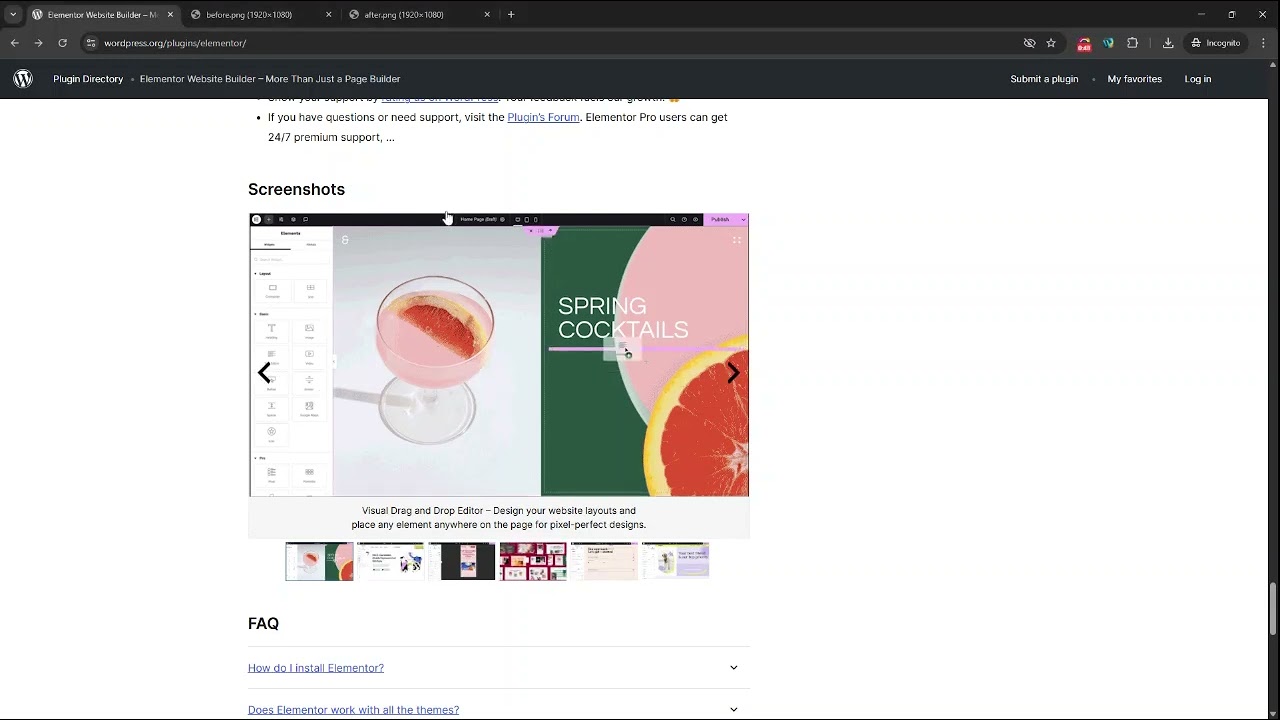Viewport: 1280px width, 720px height.
Task: Select the third dark screenshot thumbnail
Action: coord(462,561)
